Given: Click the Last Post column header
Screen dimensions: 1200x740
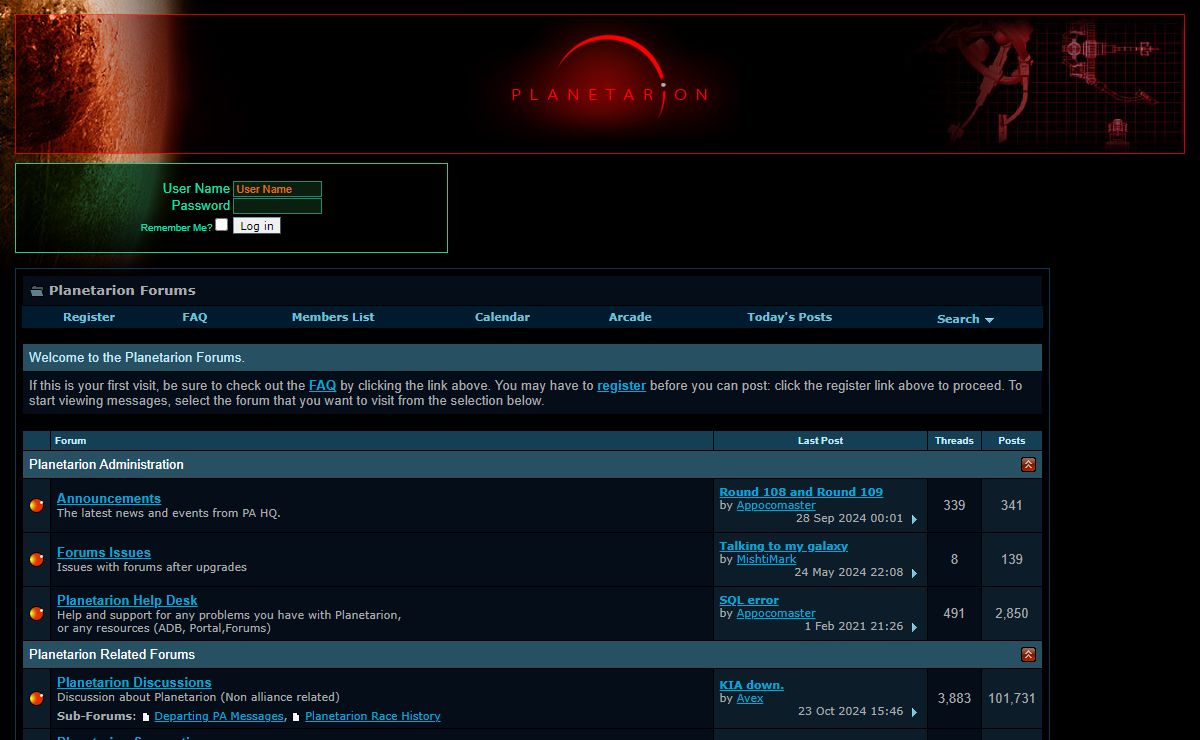Looking at the screenshot, I should [820, 440].
